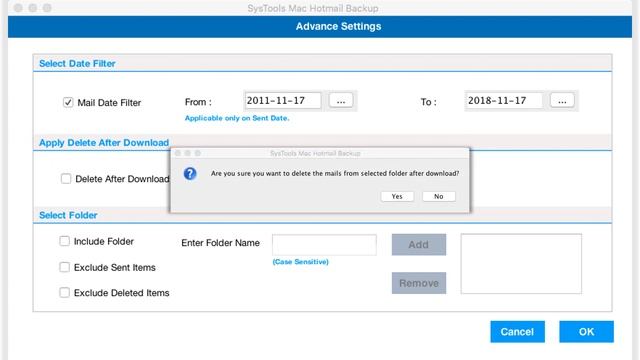Click the To date field 2018-11-17
The image size is (640, 360).
[x=504, y=101]
